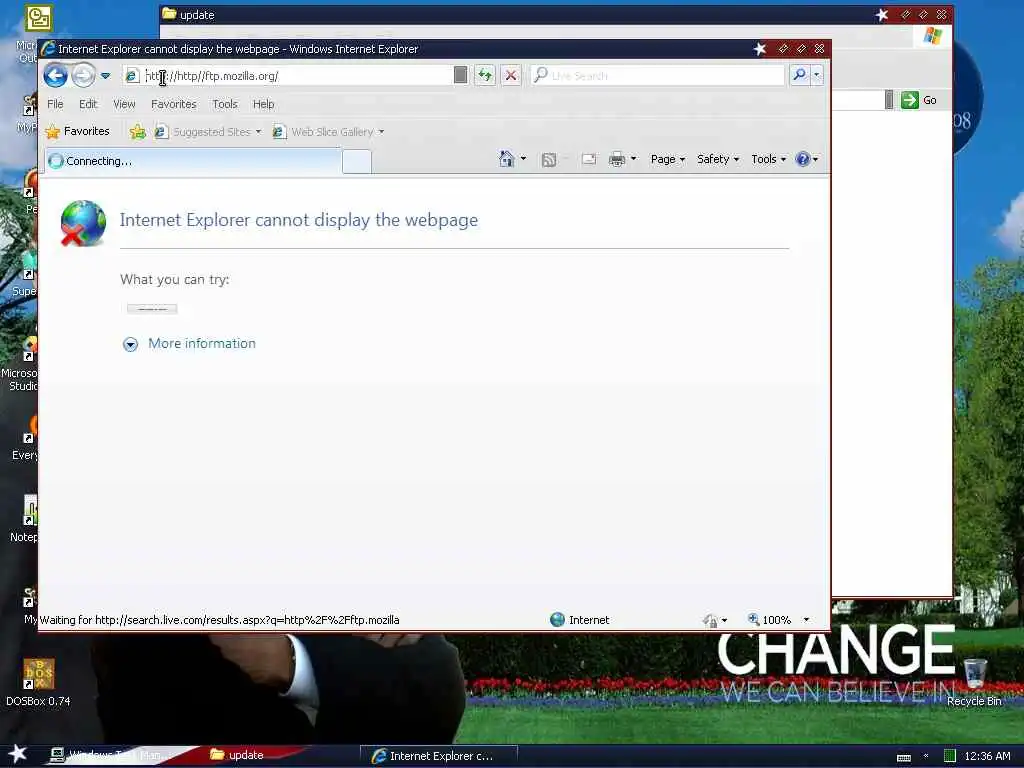Click the star icon in update window title bar

882,14
